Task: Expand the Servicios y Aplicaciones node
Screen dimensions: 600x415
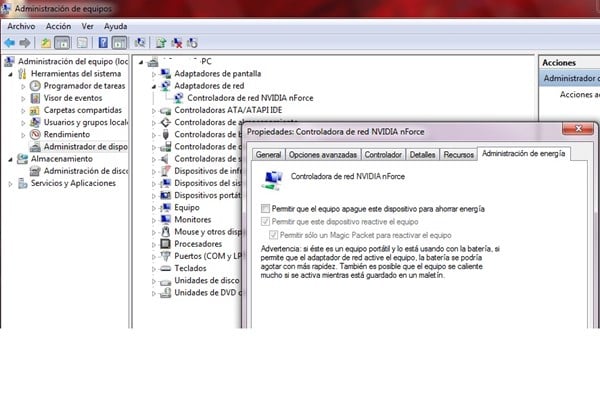Action: (10, 184)
